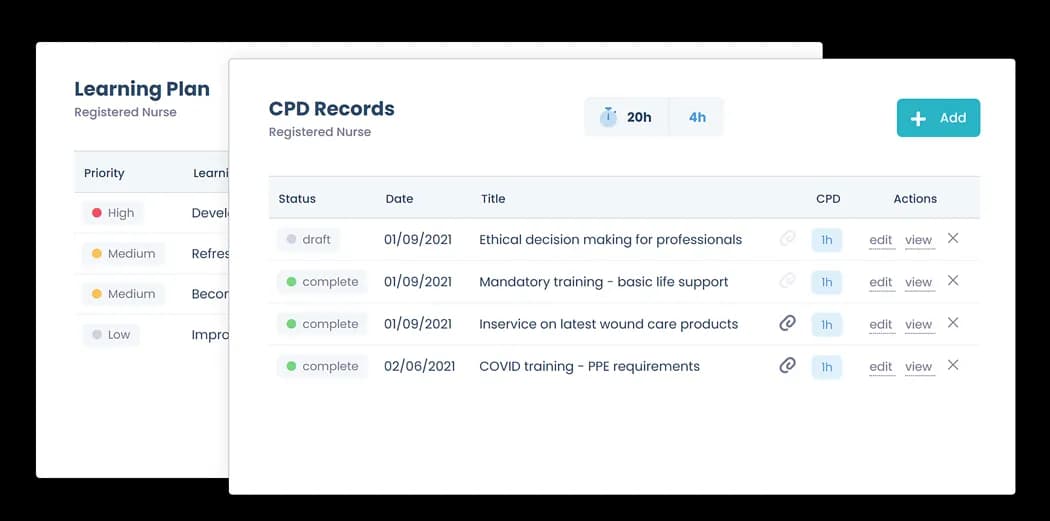This screenshot has height=521, width=1050.
Task: Click the Actions column header
Action: point(915,199)
